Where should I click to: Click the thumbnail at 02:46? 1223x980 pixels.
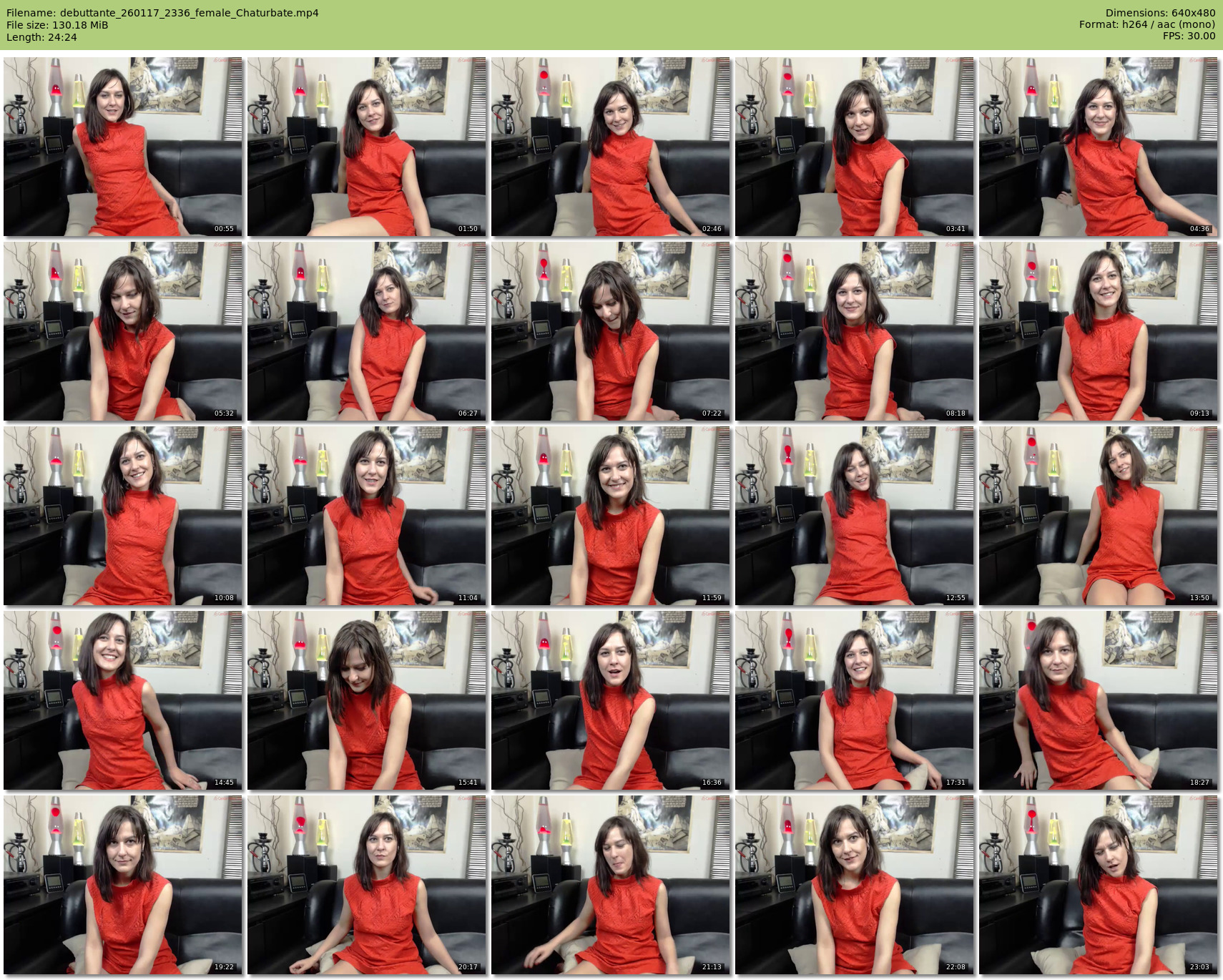tap(611, 147)
